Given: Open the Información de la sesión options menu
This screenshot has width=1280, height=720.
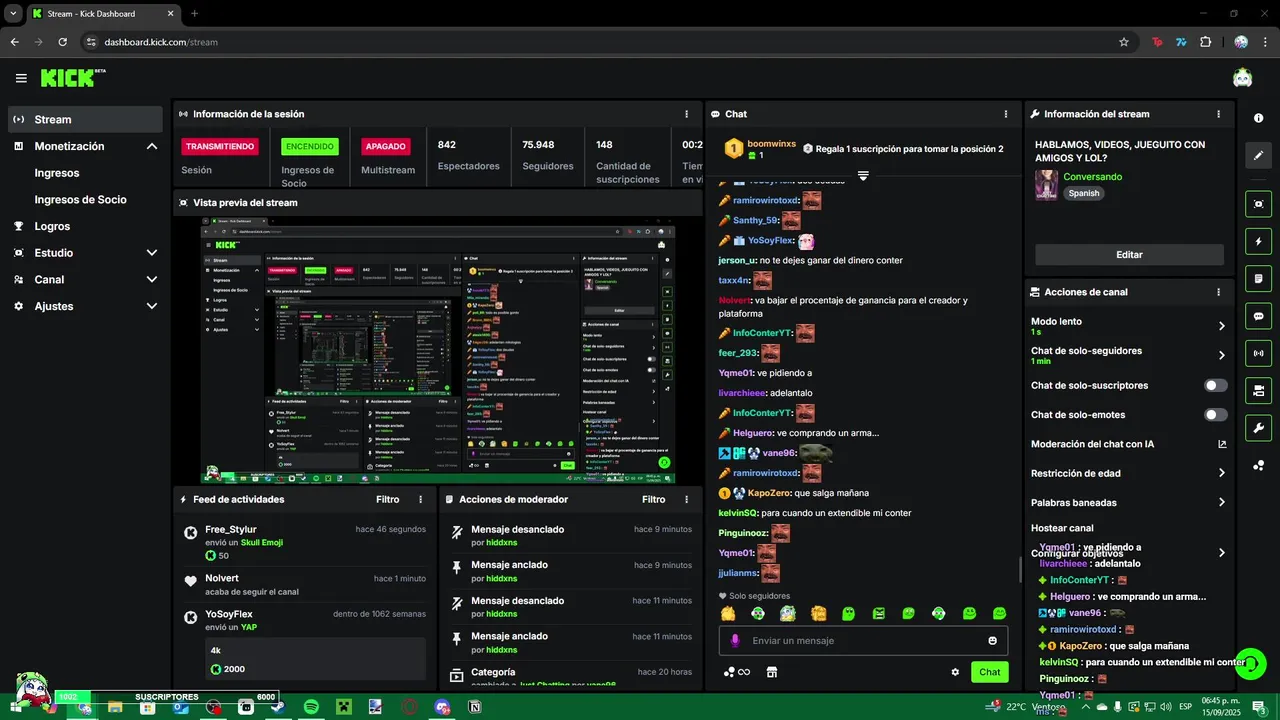Looking at the screenshot, I should pos(686,114).
